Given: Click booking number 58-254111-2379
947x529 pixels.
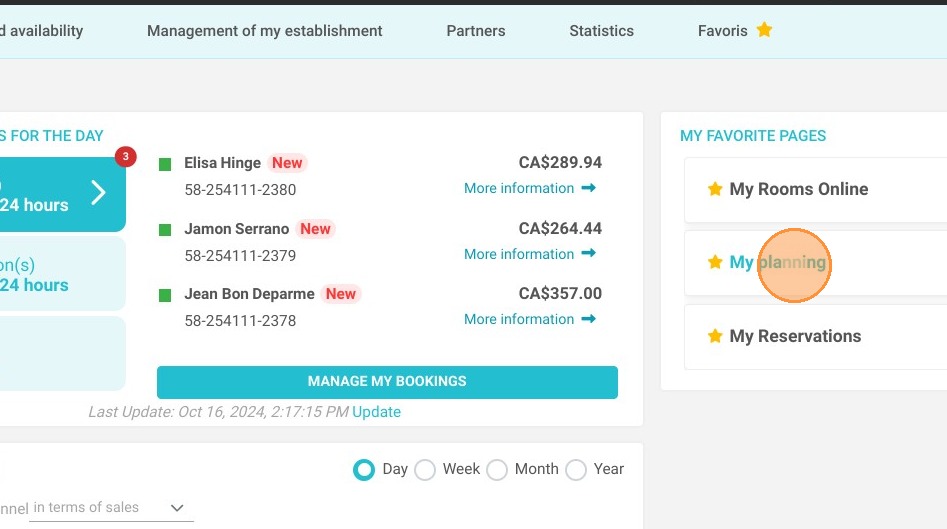Looking at the screenshot, I should click(x=240, y=255).
